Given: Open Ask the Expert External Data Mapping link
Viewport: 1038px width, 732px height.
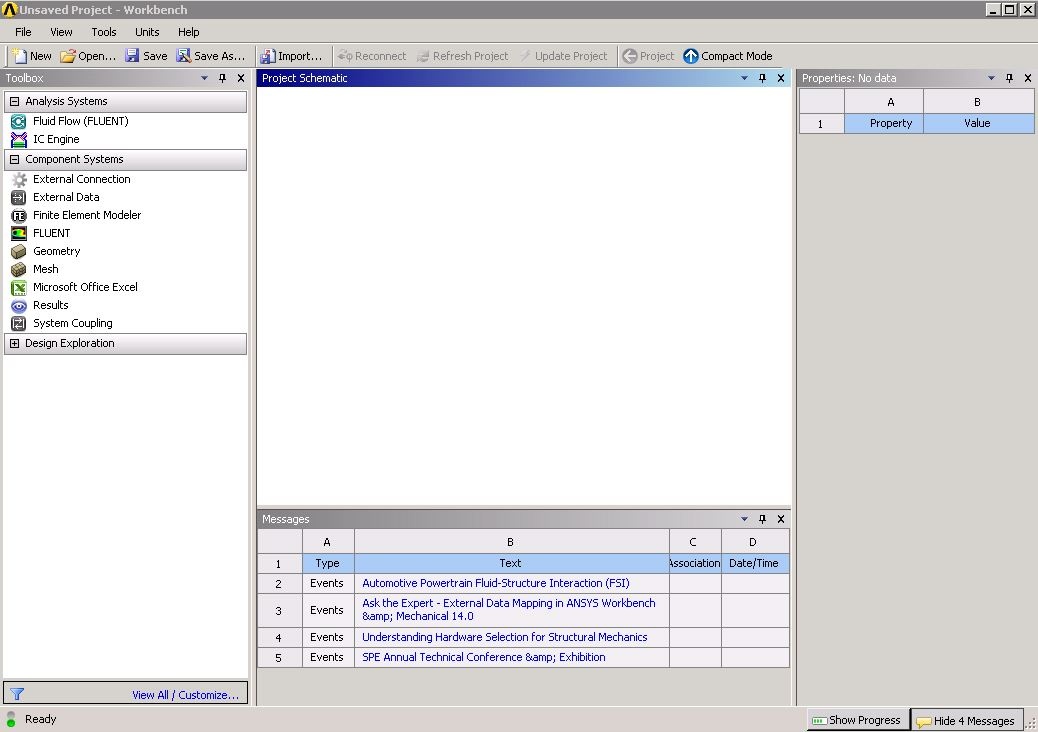Looking at the screenshot, I should pos(508,610).
